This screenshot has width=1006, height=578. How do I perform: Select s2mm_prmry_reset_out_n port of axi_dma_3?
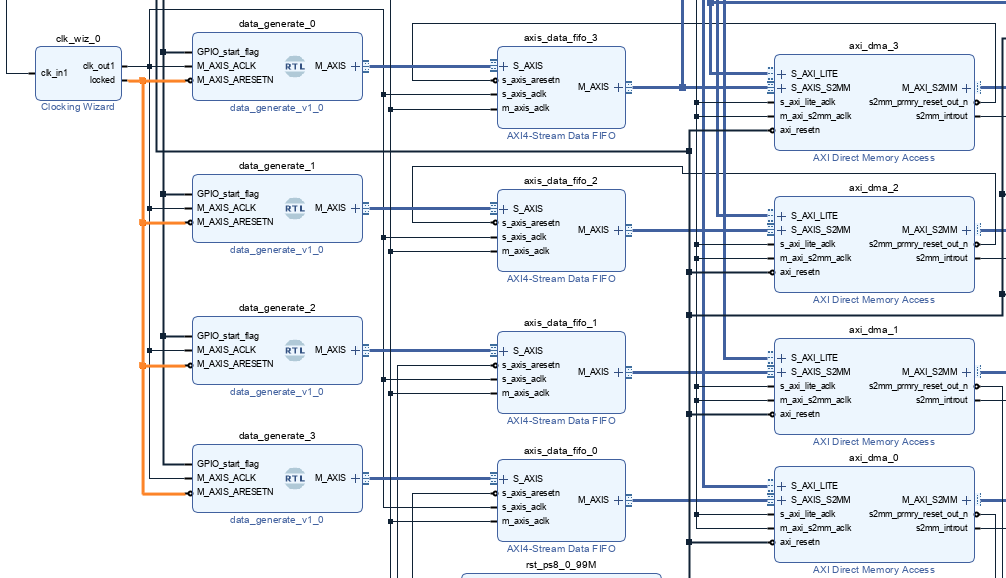(x=919, y=102)
